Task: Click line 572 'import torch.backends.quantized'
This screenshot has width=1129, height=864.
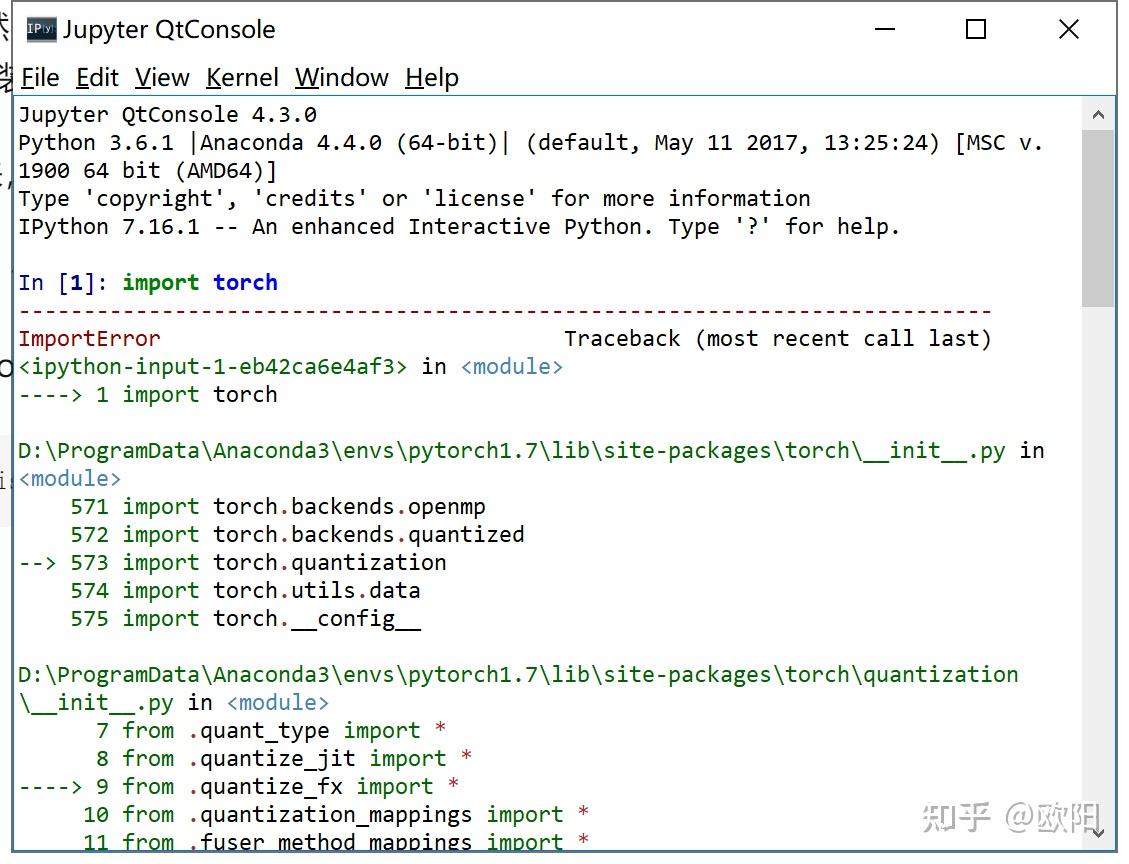Action: pos(297,535)
